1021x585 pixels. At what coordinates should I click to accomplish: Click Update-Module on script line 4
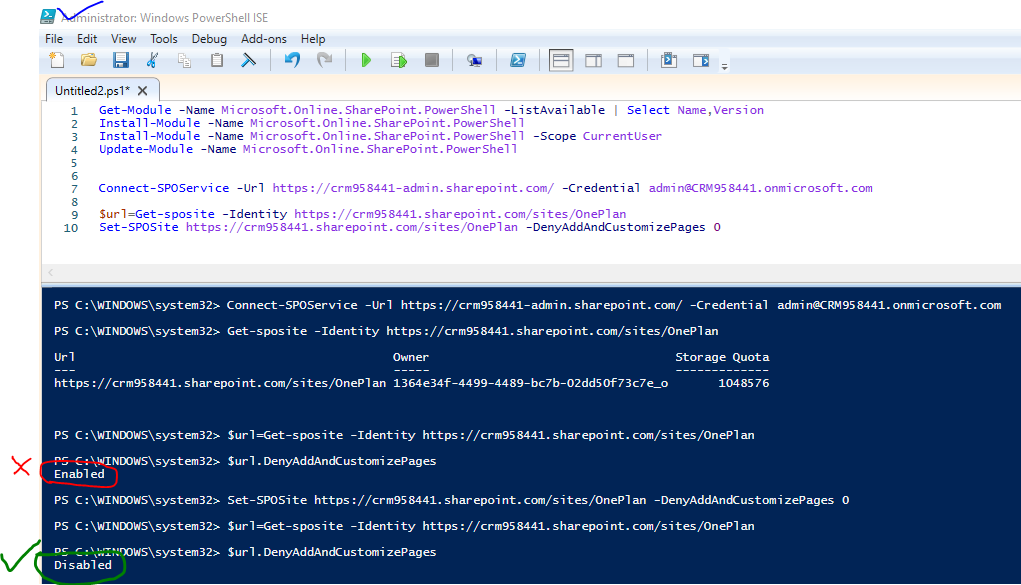[x=146, y=149]
